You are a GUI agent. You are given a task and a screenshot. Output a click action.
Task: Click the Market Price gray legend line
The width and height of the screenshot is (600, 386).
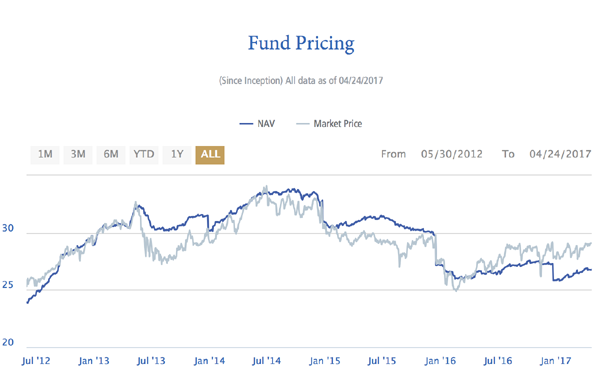303,124
